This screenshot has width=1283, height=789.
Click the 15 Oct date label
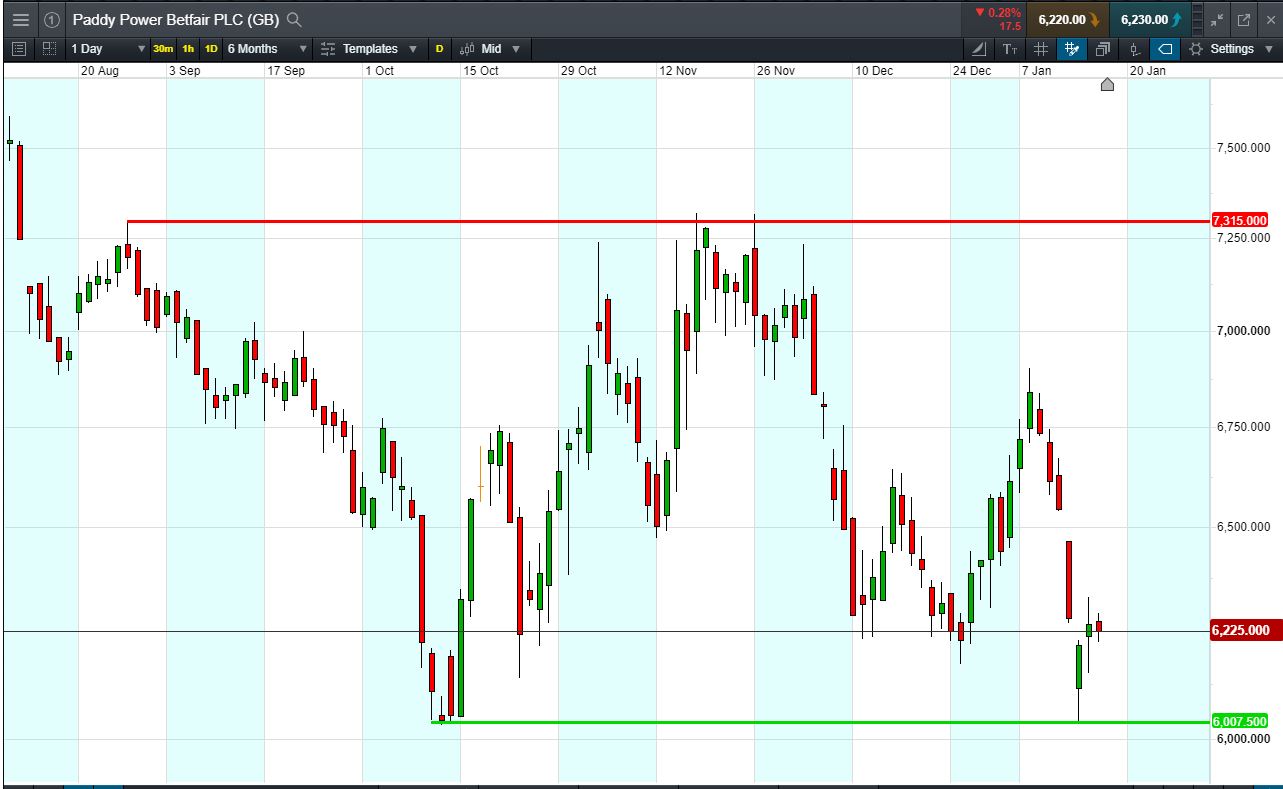click(481, 71)
